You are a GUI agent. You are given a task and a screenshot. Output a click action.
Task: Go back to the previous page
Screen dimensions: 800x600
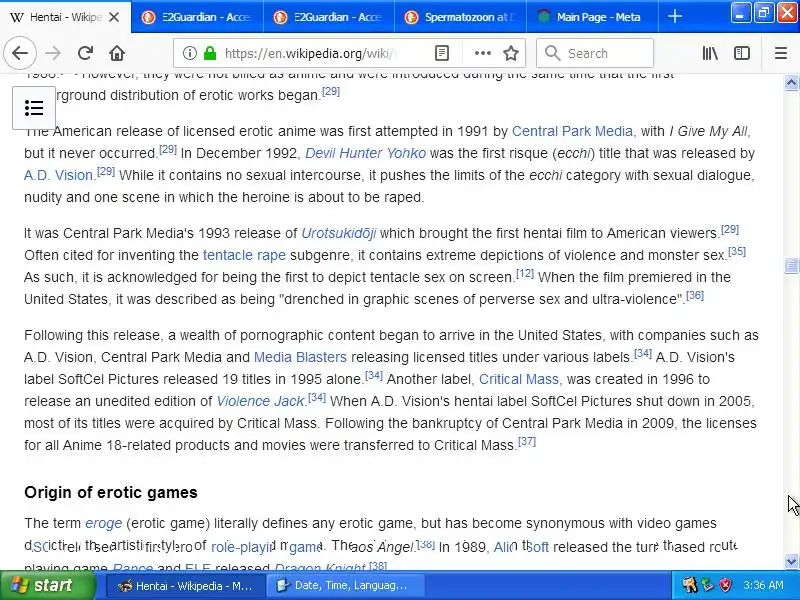19,53
